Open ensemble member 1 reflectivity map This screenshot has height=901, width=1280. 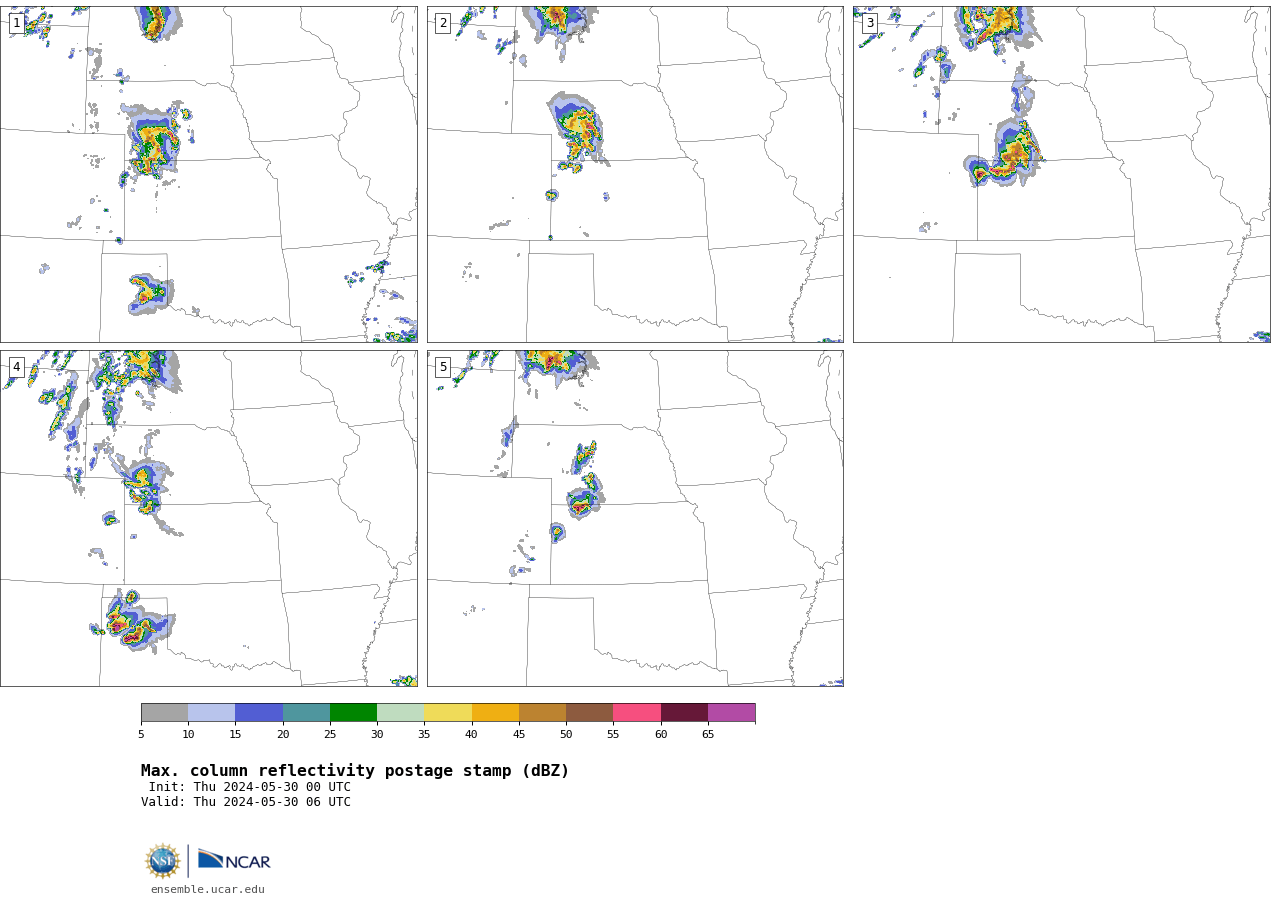209,174
